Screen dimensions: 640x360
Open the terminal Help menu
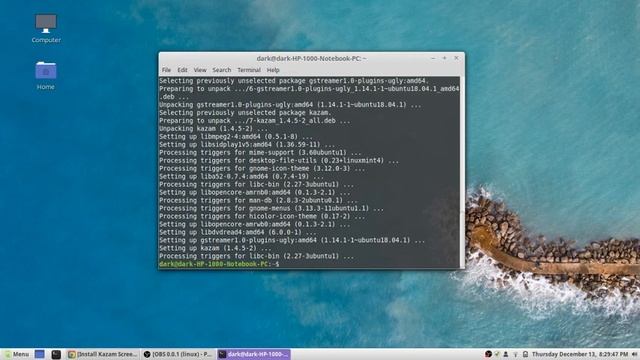(273, 70)
